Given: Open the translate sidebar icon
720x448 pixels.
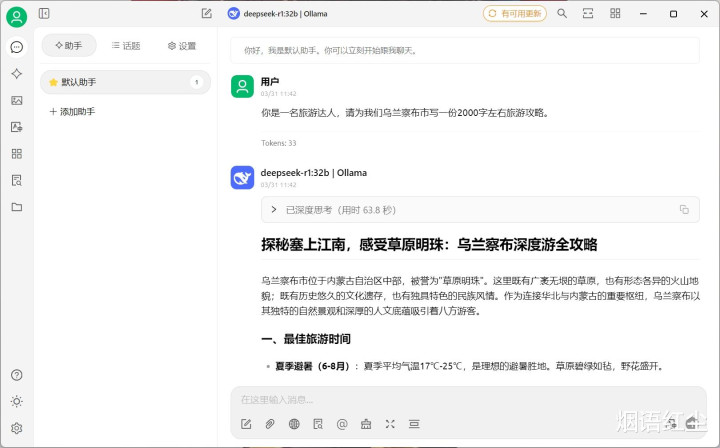Looking at the screenshot, I should [x=17, y=127].
